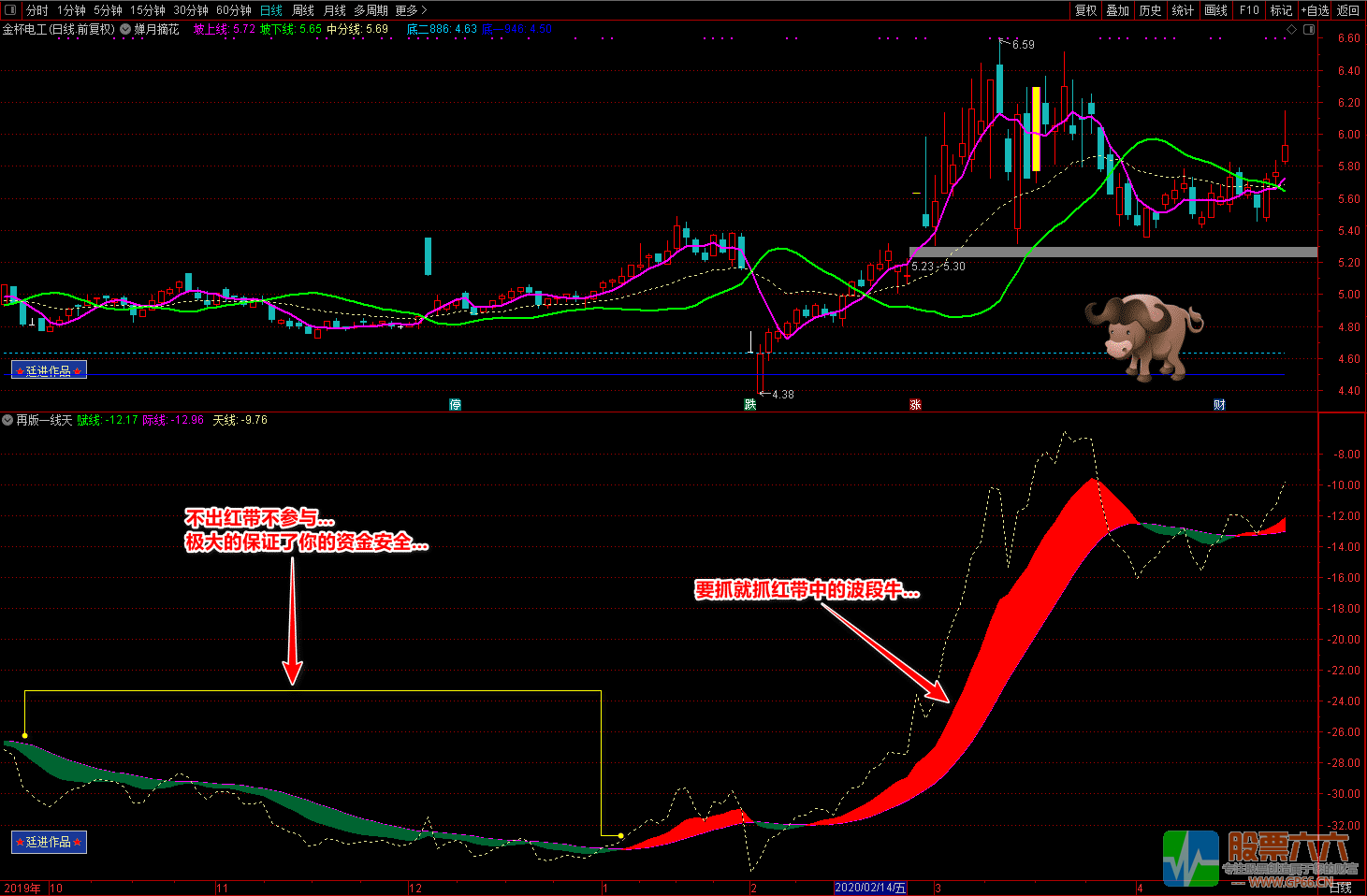Switch to the 周线 weekly tab

point(303,10)
